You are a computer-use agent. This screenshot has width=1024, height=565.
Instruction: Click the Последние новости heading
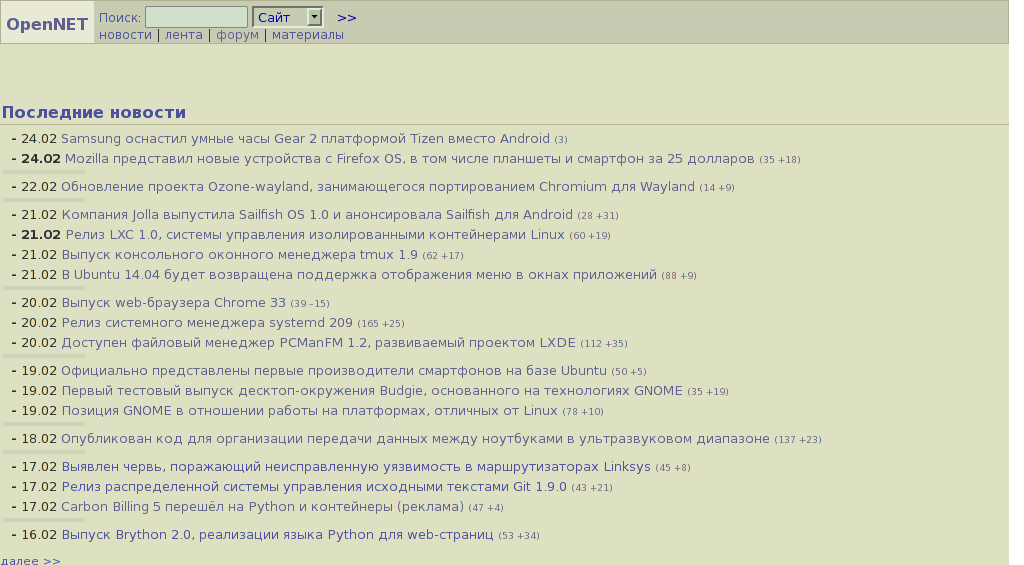[x=94, y=112]
